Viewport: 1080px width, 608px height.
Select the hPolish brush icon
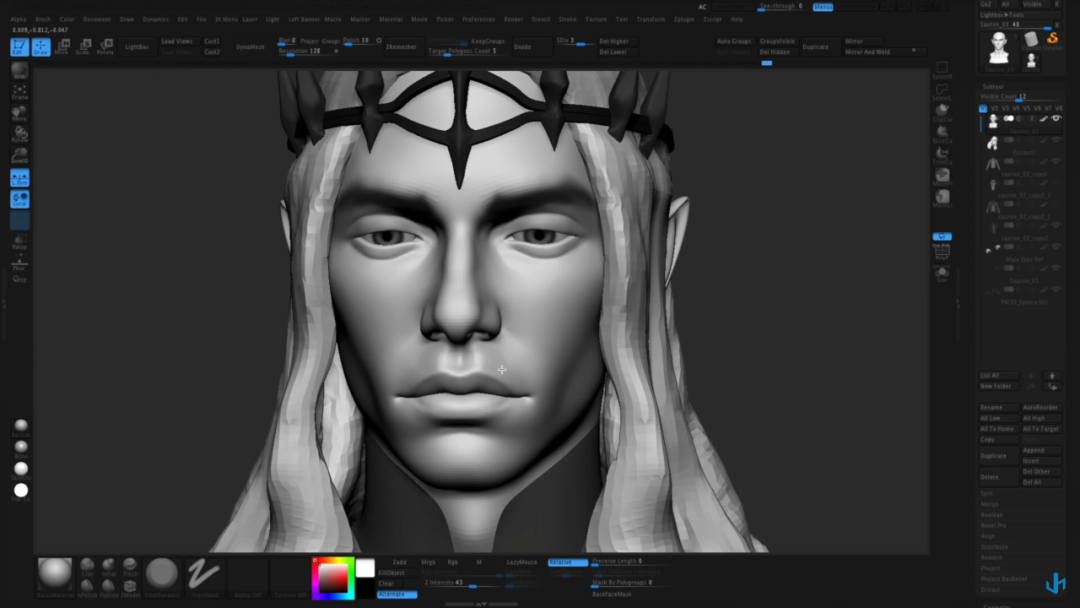pos(87,588)
